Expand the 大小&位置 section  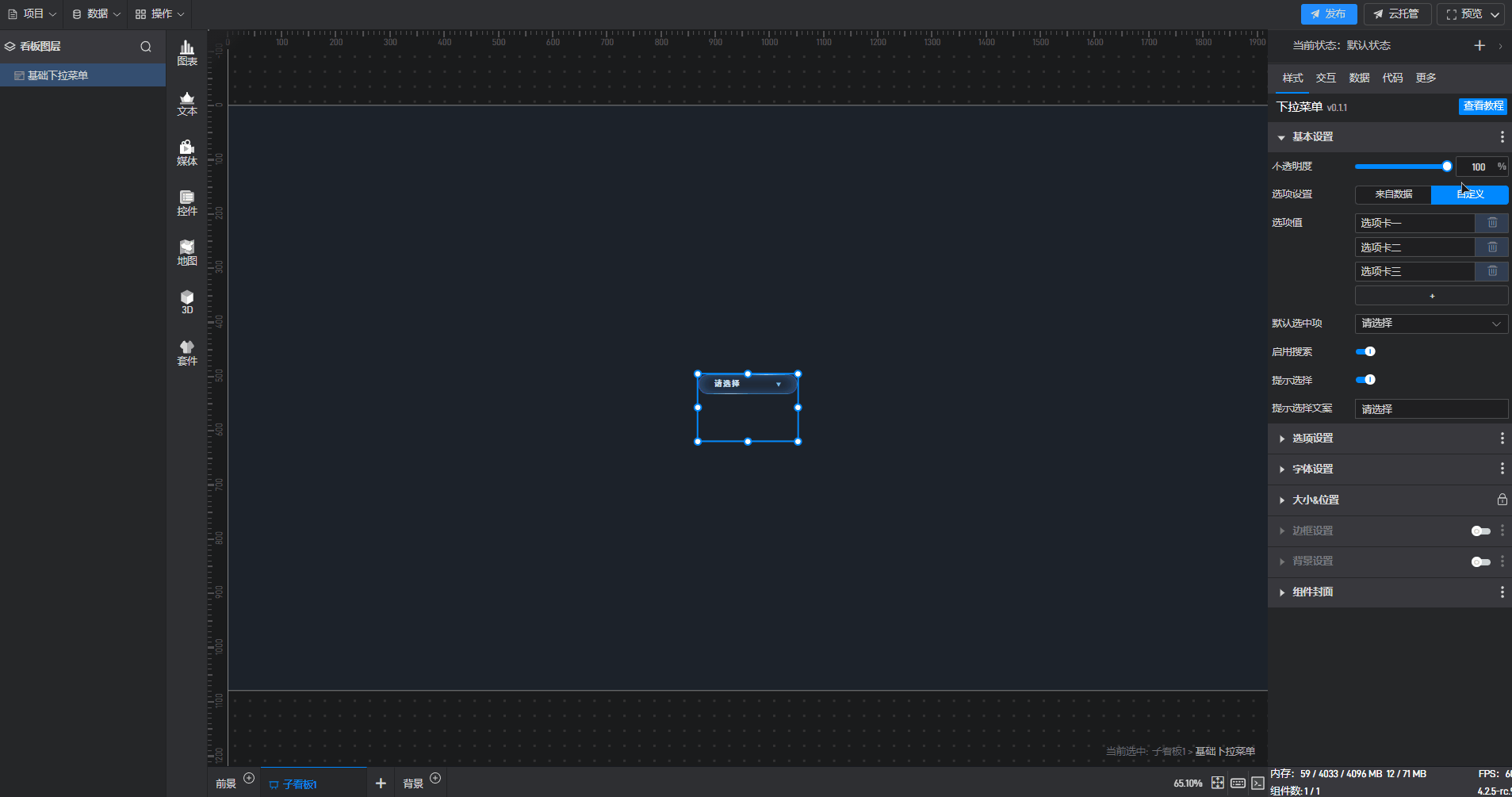click(x=1281, y=500)
